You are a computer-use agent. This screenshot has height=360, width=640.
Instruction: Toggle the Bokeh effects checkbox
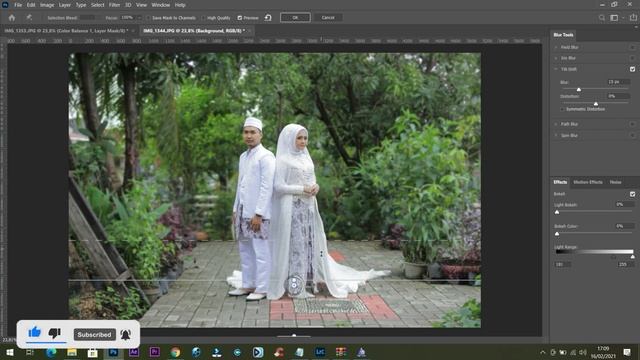point(632,194)
